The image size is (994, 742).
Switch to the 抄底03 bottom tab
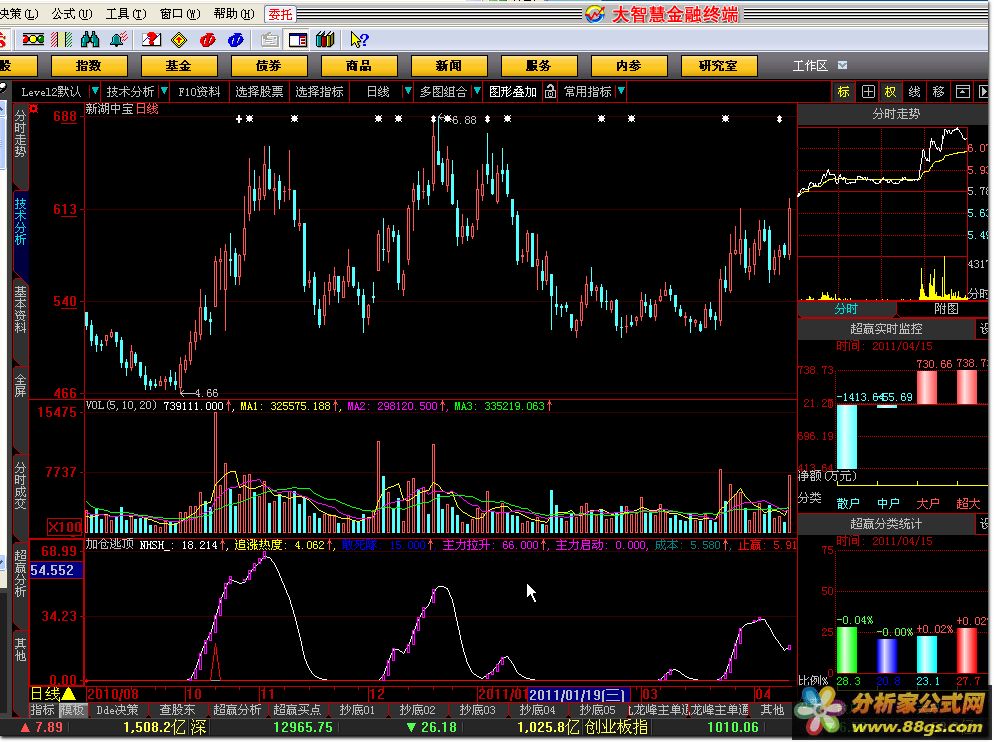click(x=477, y=710)
